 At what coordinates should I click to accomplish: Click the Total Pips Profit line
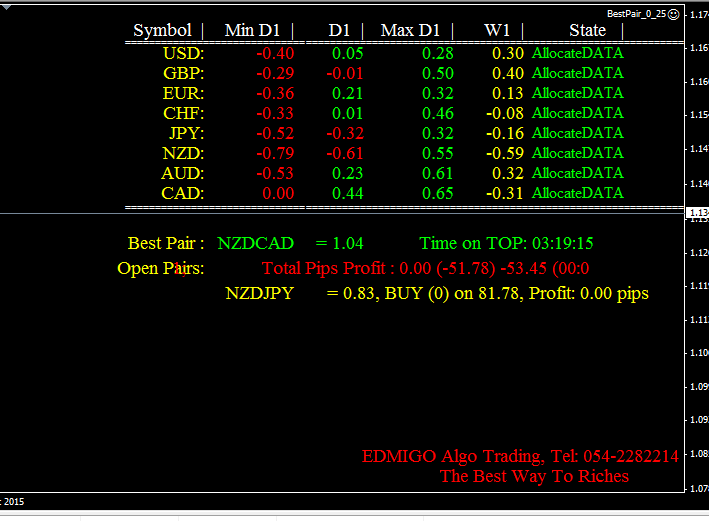[425, 268]
